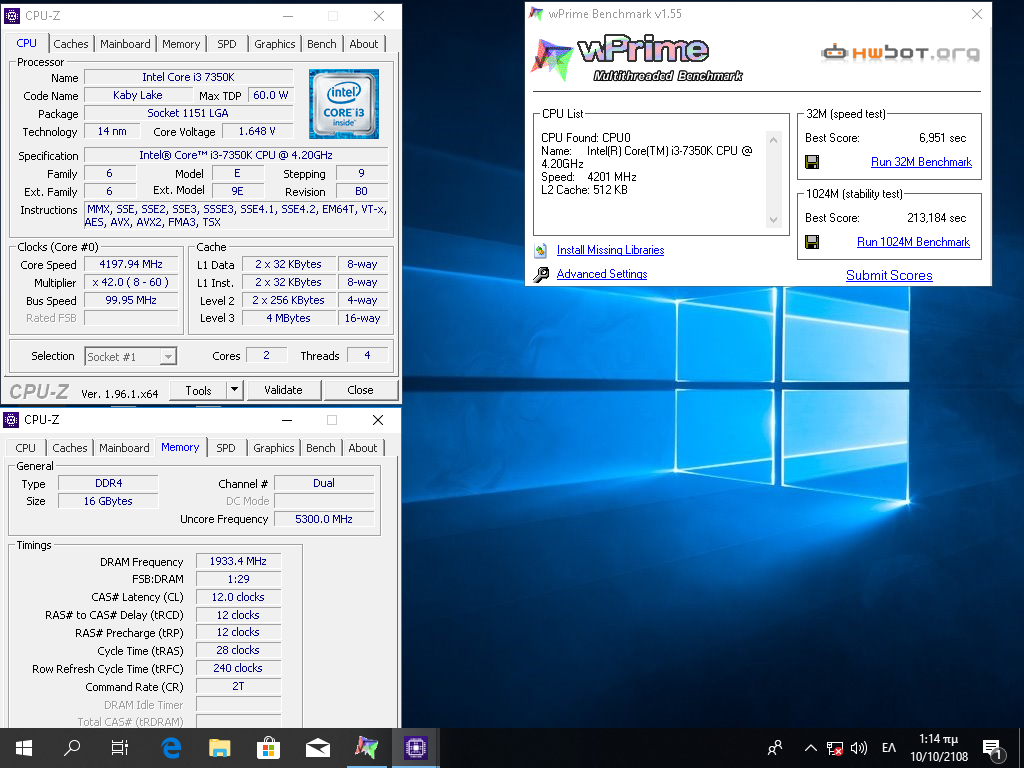Open Bench tab in top CPU-Z window

(321, 44)
